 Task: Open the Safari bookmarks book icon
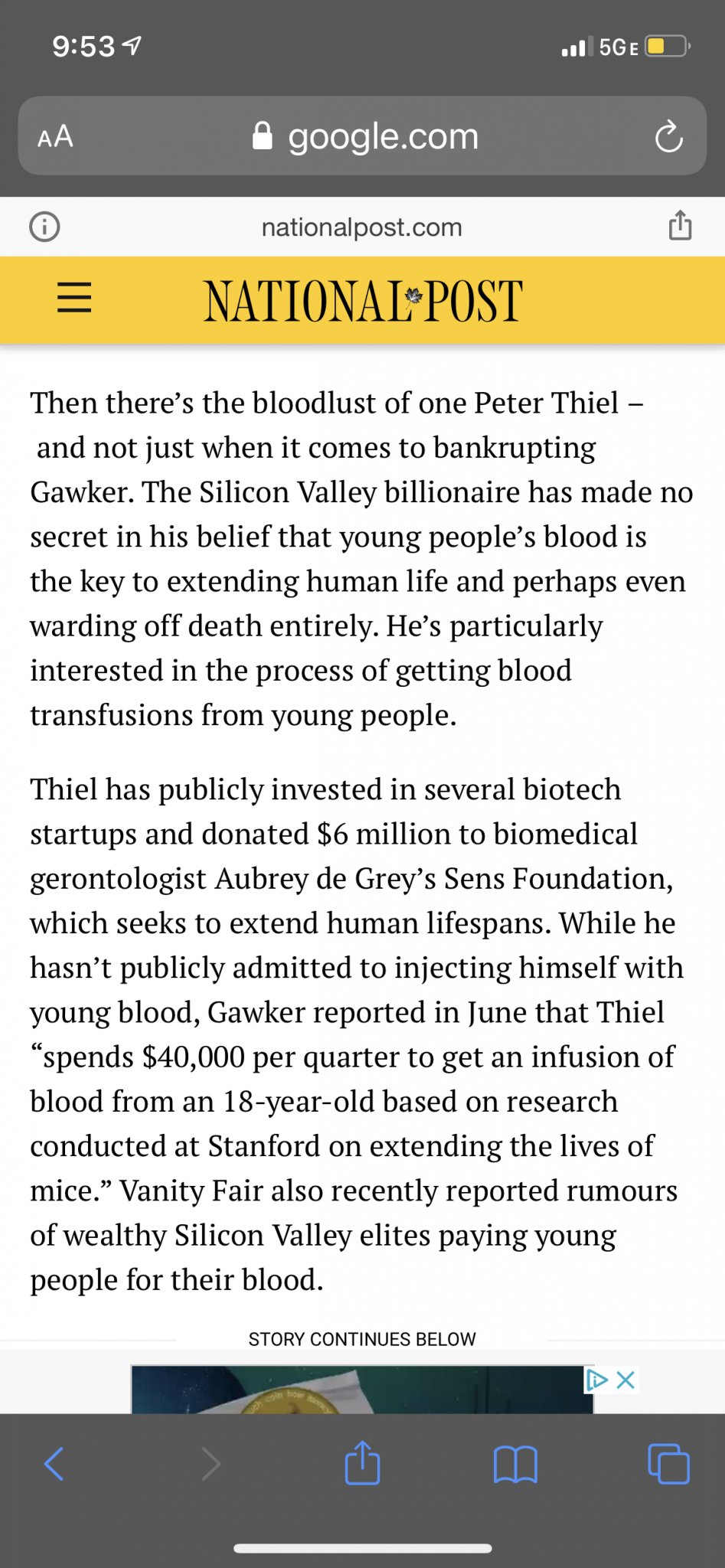pyautogui.click(x=515, y=1465)
